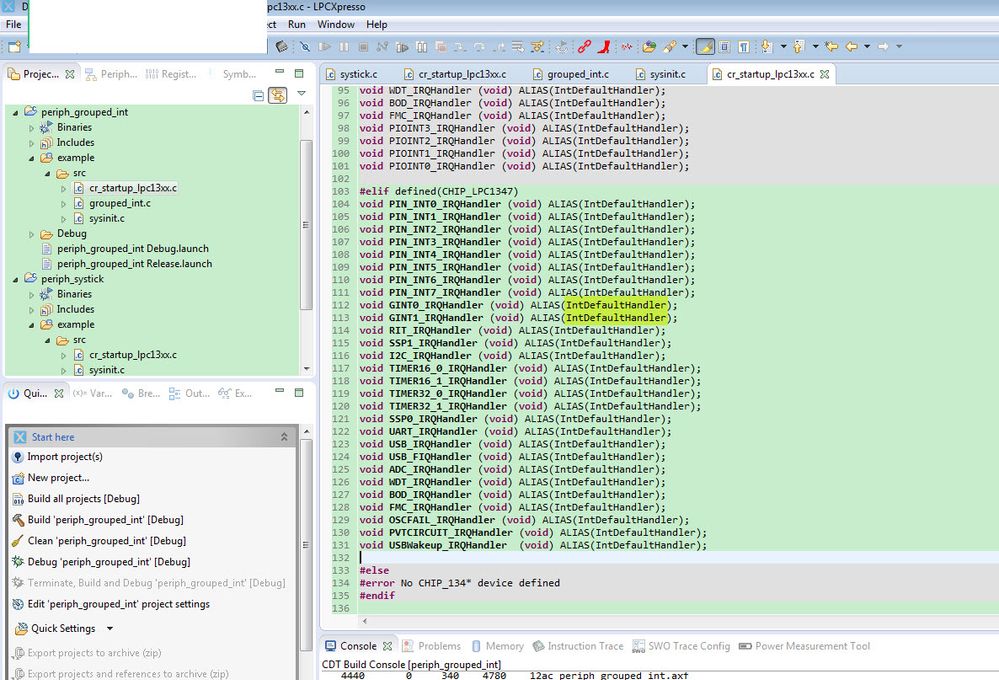Collapse the periph_systick project node
999x680 pixels.
tap(15, 279)
